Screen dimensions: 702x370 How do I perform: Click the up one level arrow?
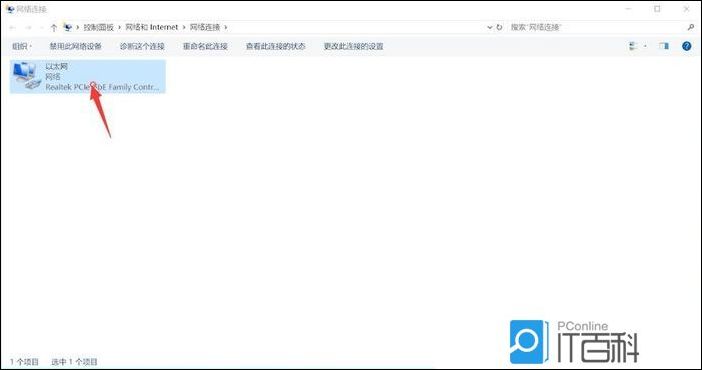[x=54, y=28]
